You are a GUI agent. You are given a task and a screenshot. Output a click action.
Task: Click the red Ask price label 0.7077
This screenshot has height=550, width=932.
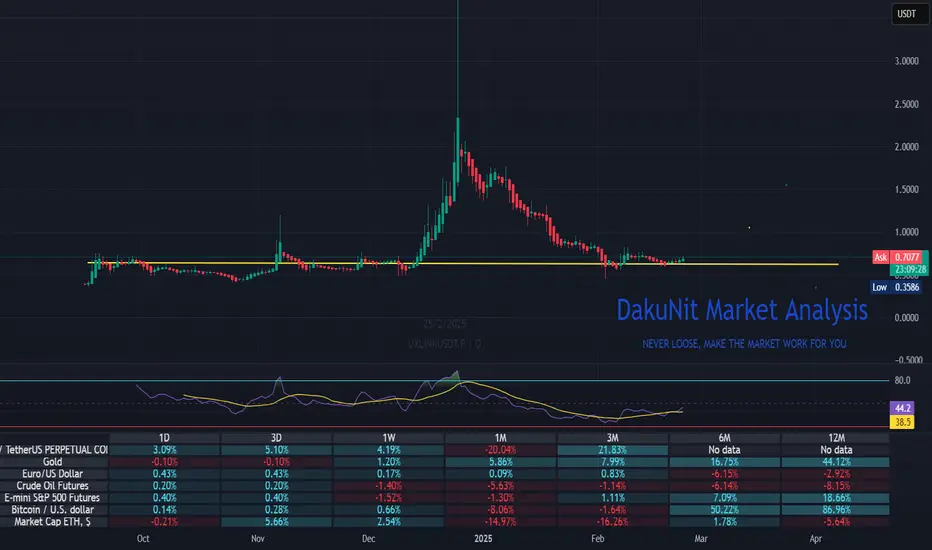[908, 257]
